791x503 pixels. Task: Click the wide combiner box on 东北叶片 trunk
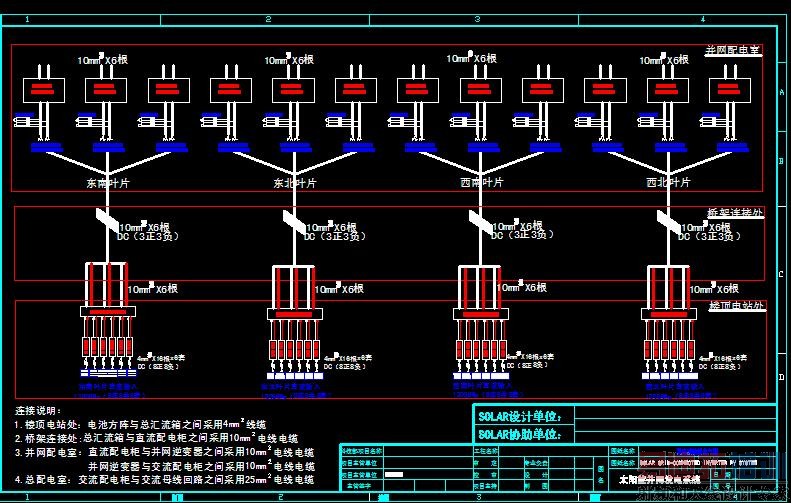pyautogui.click(x=295, y=314)
